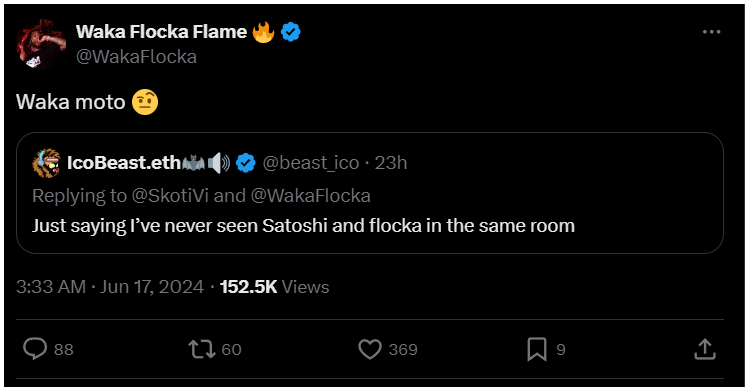The height and width of the screenshot is (391, 749).
Task: Open IcoBeast.eth display name link
Action: pos(124,163)
